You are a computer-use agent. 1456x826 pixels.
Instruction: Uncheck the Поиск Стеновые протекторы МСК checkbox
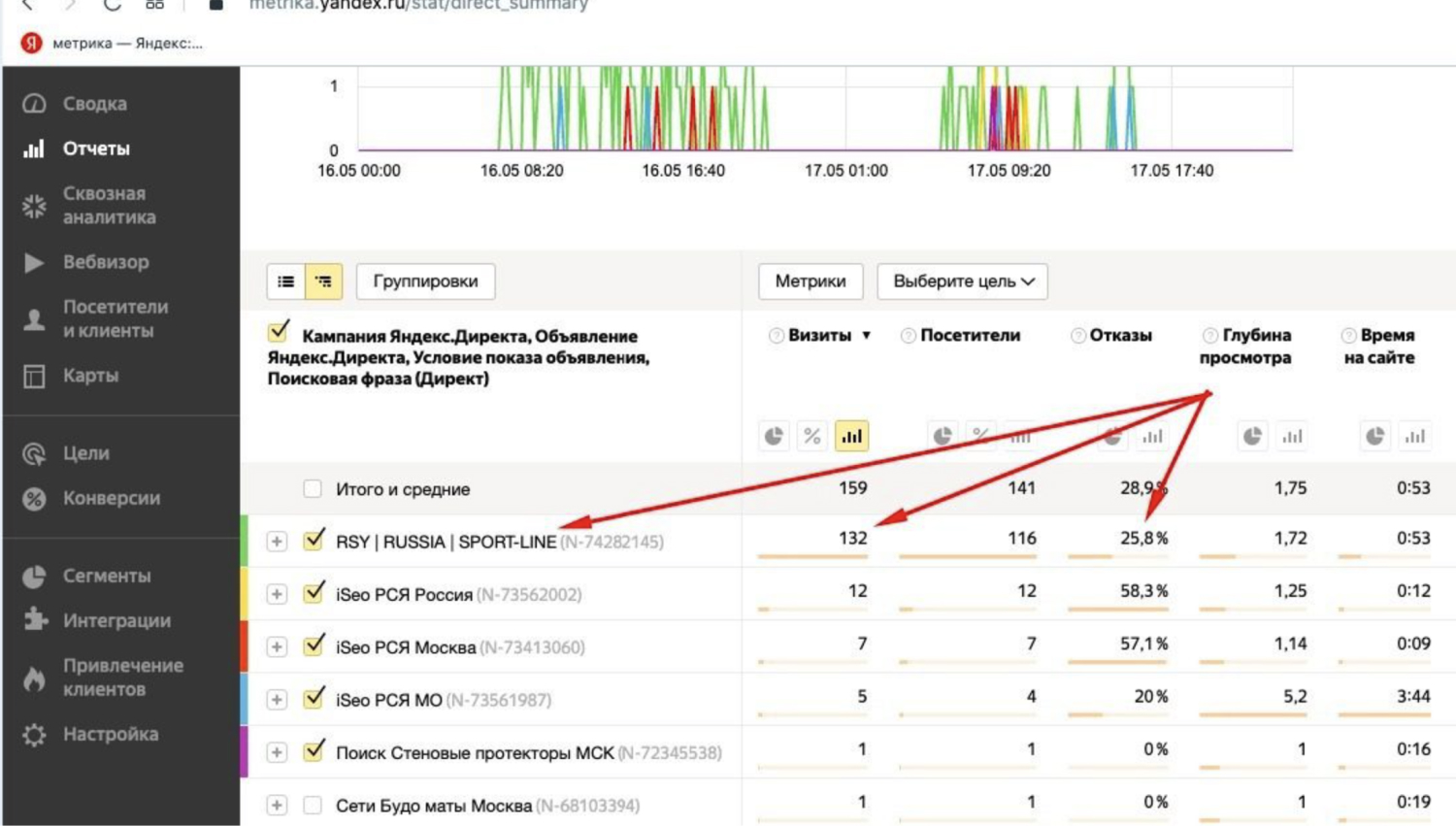314,750
